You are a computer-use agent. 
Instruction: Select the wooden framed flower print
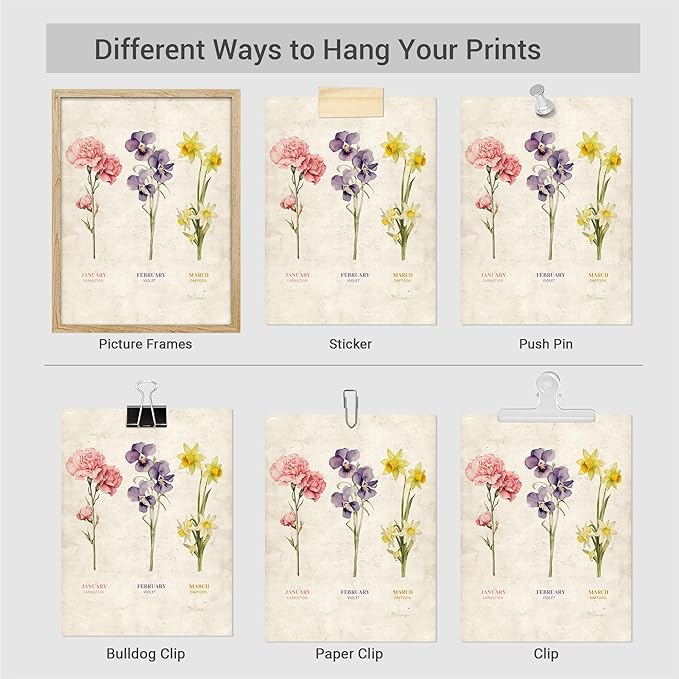[x=146, y=210]
